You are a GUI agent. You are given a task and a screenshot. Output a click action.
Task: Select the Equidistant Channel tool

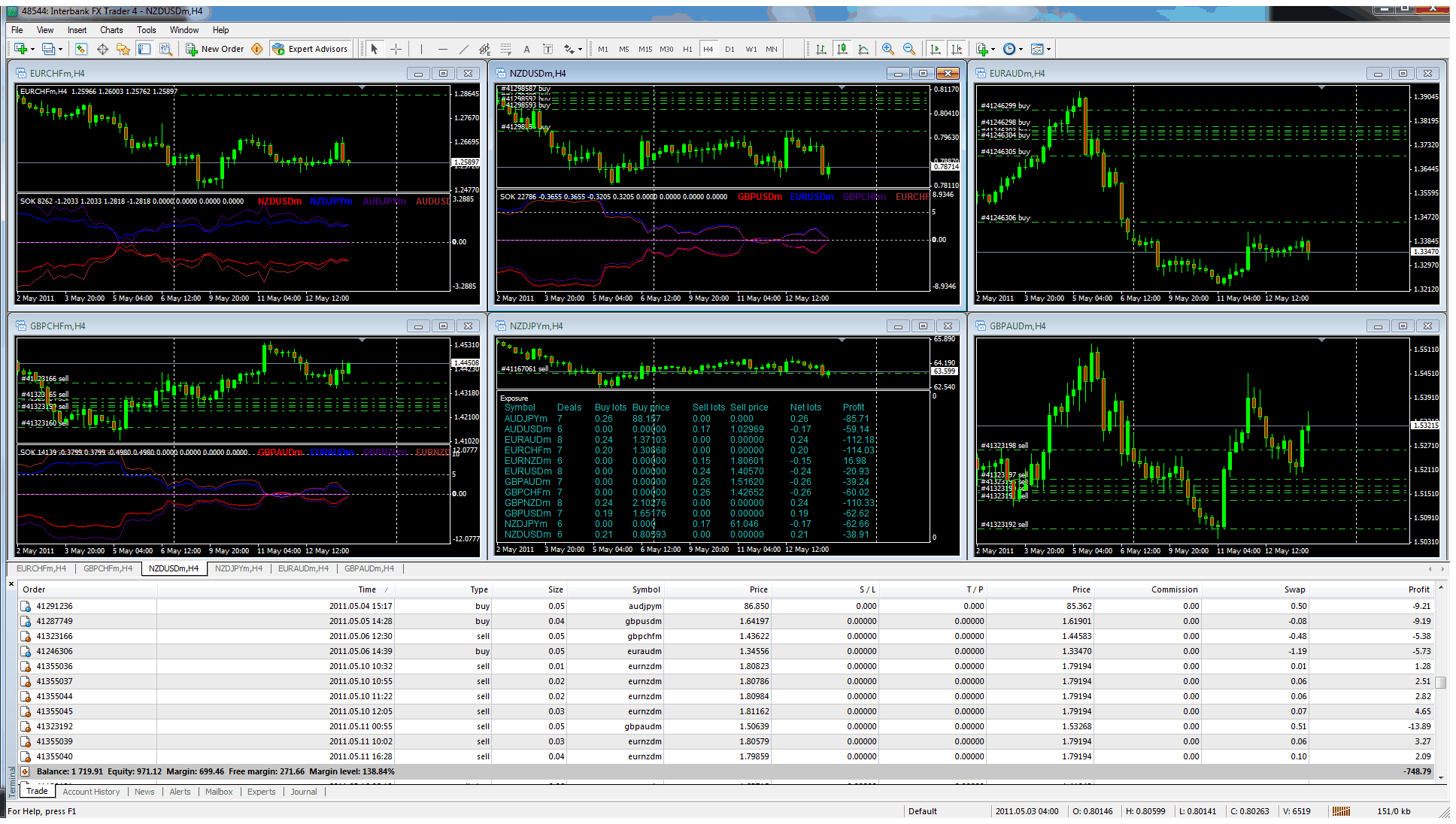tap(484, 49)
